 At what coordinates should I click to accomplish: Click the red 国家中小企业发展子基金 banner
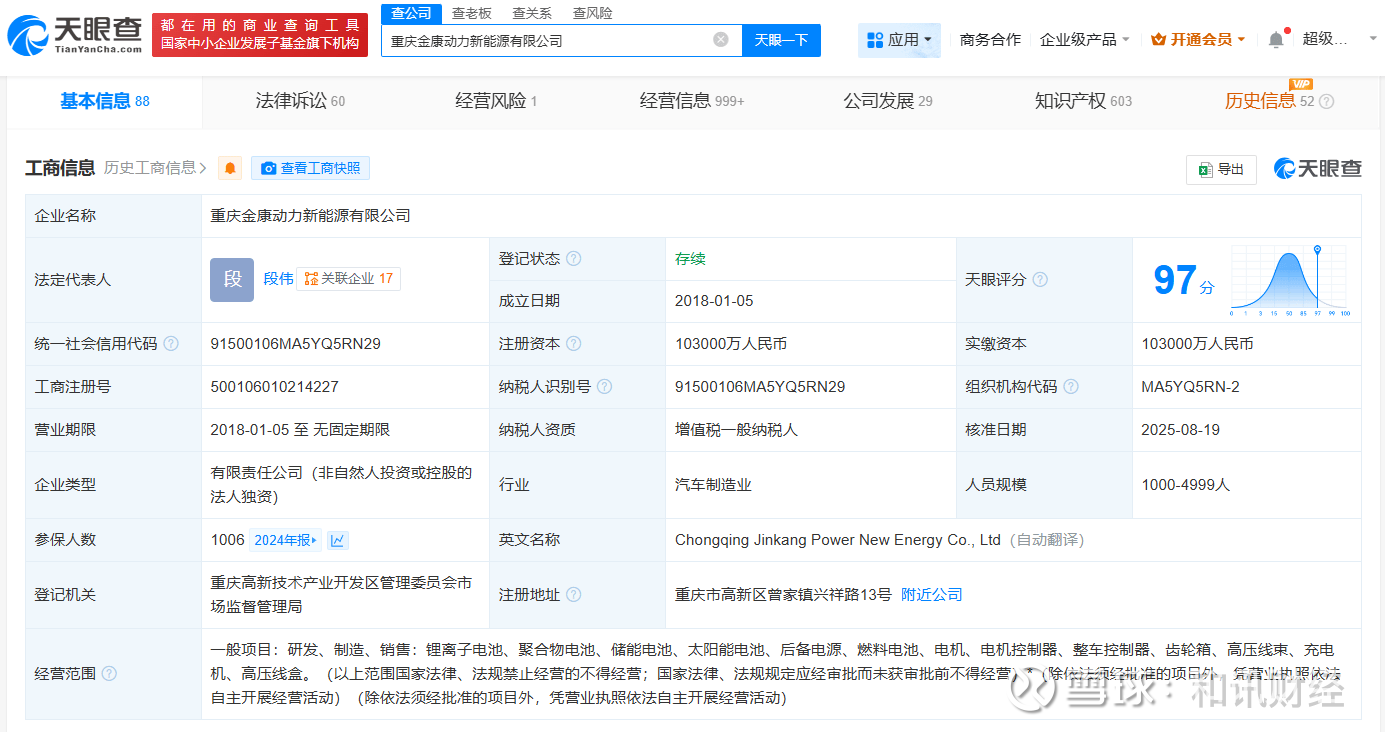[x=260, y=35]
